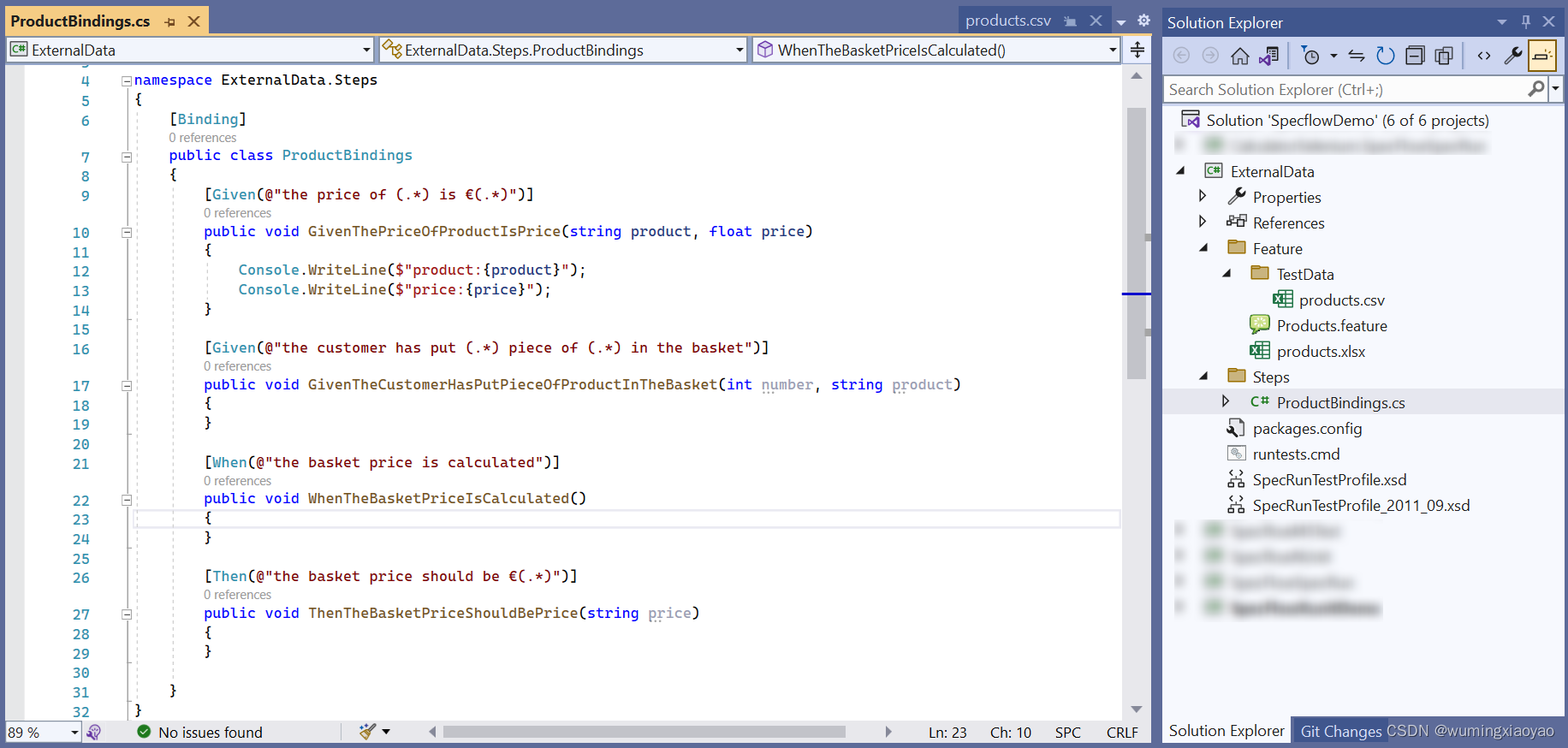Click the Products.feature file icon
The height and width of the screenshot is (748, 1568).
pyautogui.click(x=1260, y=325)
